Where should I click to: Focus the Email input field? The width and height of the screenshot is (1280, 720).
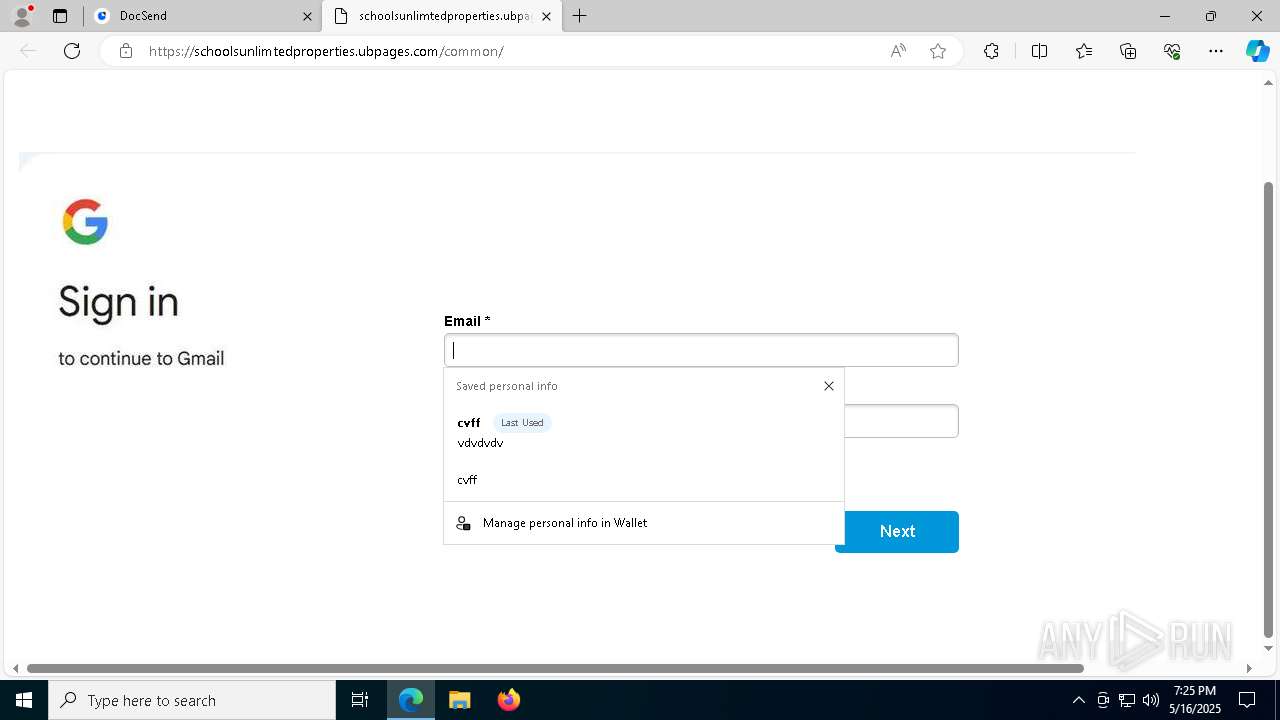coord(701,350)
